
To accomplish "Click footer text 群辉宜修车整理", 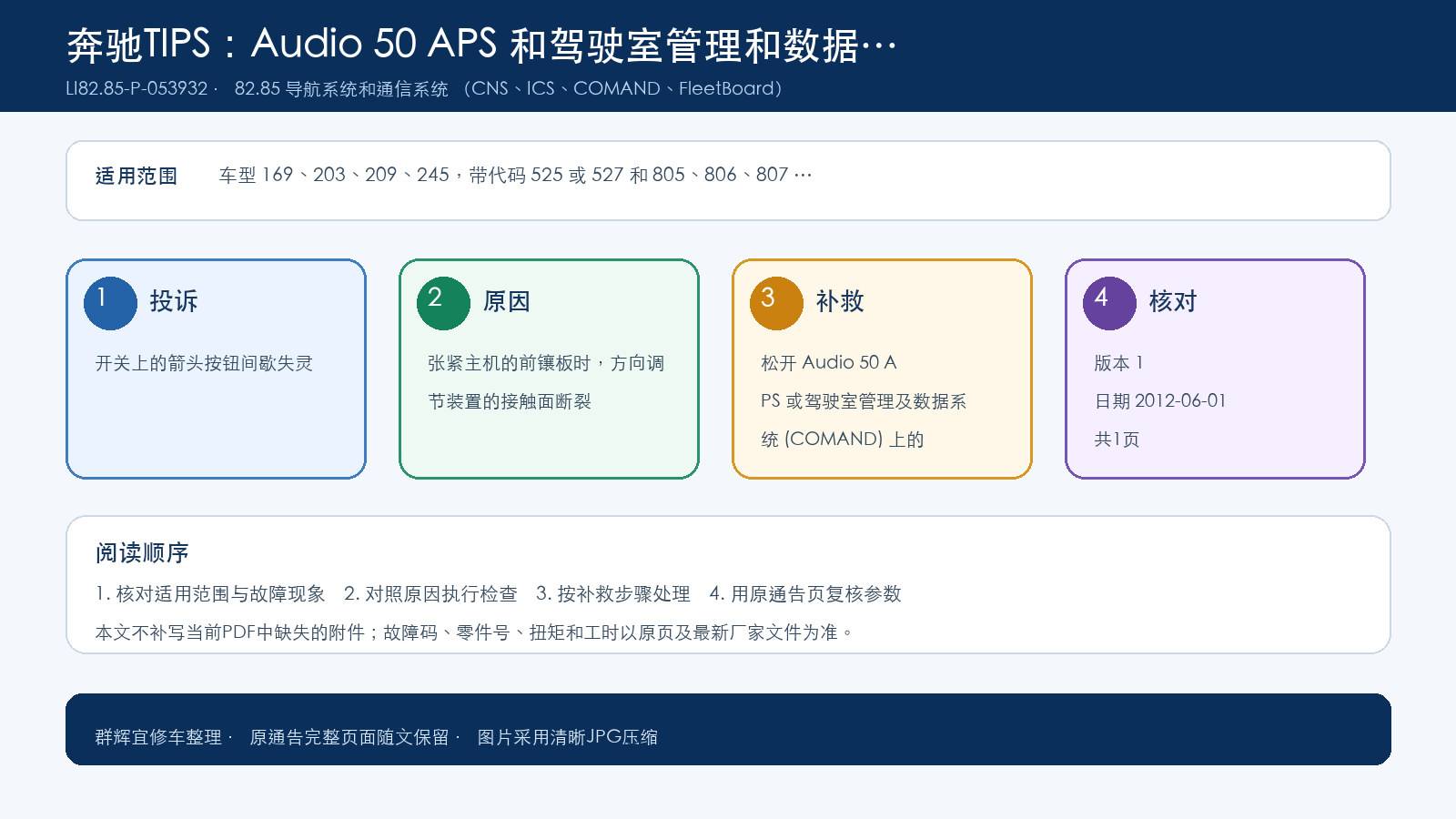I will (158, 737).
